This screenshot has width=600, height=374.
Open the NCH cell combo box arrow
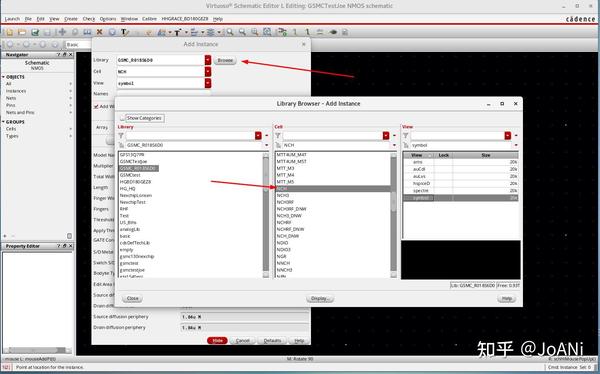point(394,145)
